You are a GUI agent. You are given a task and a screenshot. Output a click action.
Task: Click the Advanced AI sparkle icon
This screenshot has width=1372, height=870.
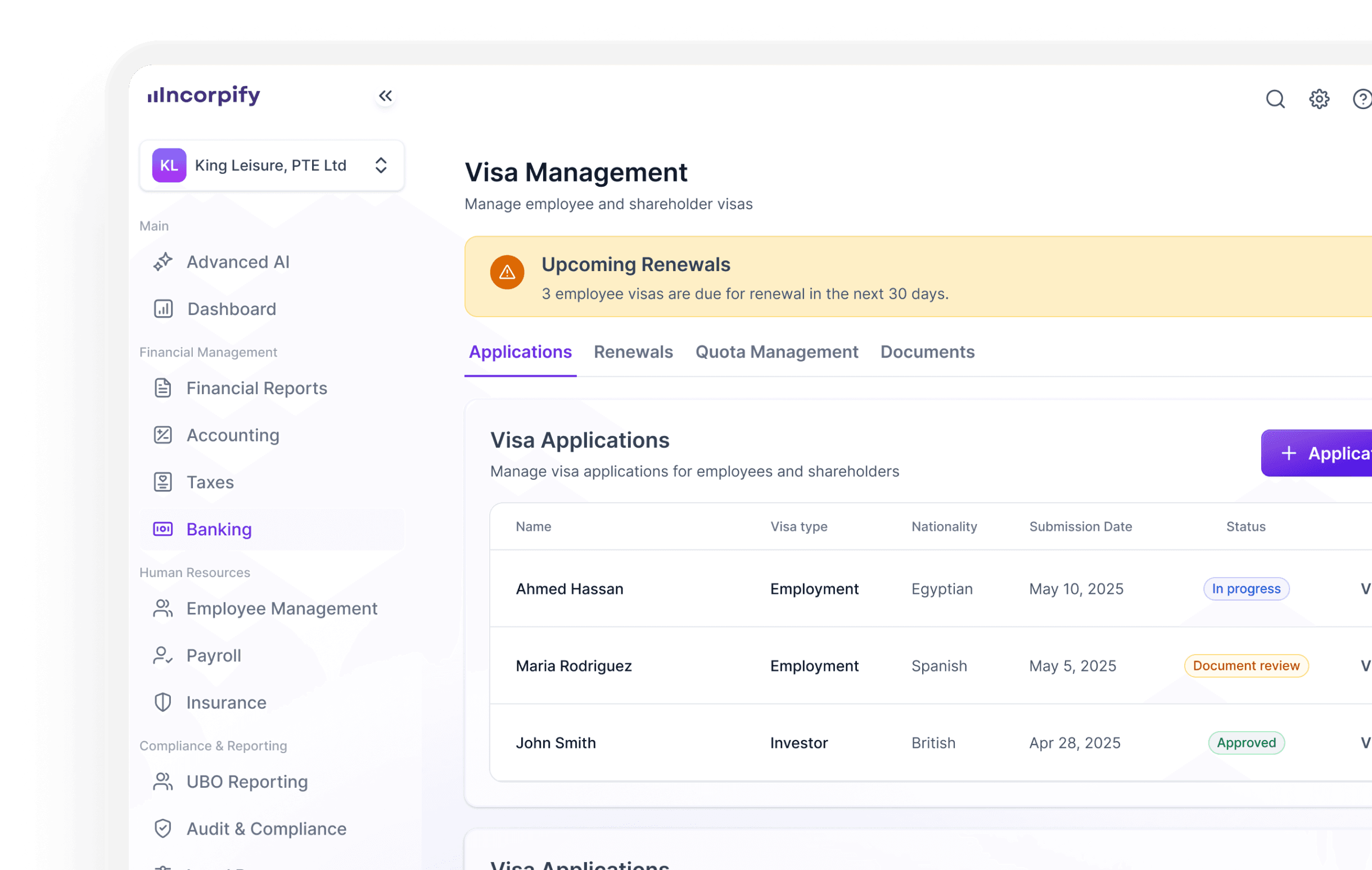pos(163,262)
